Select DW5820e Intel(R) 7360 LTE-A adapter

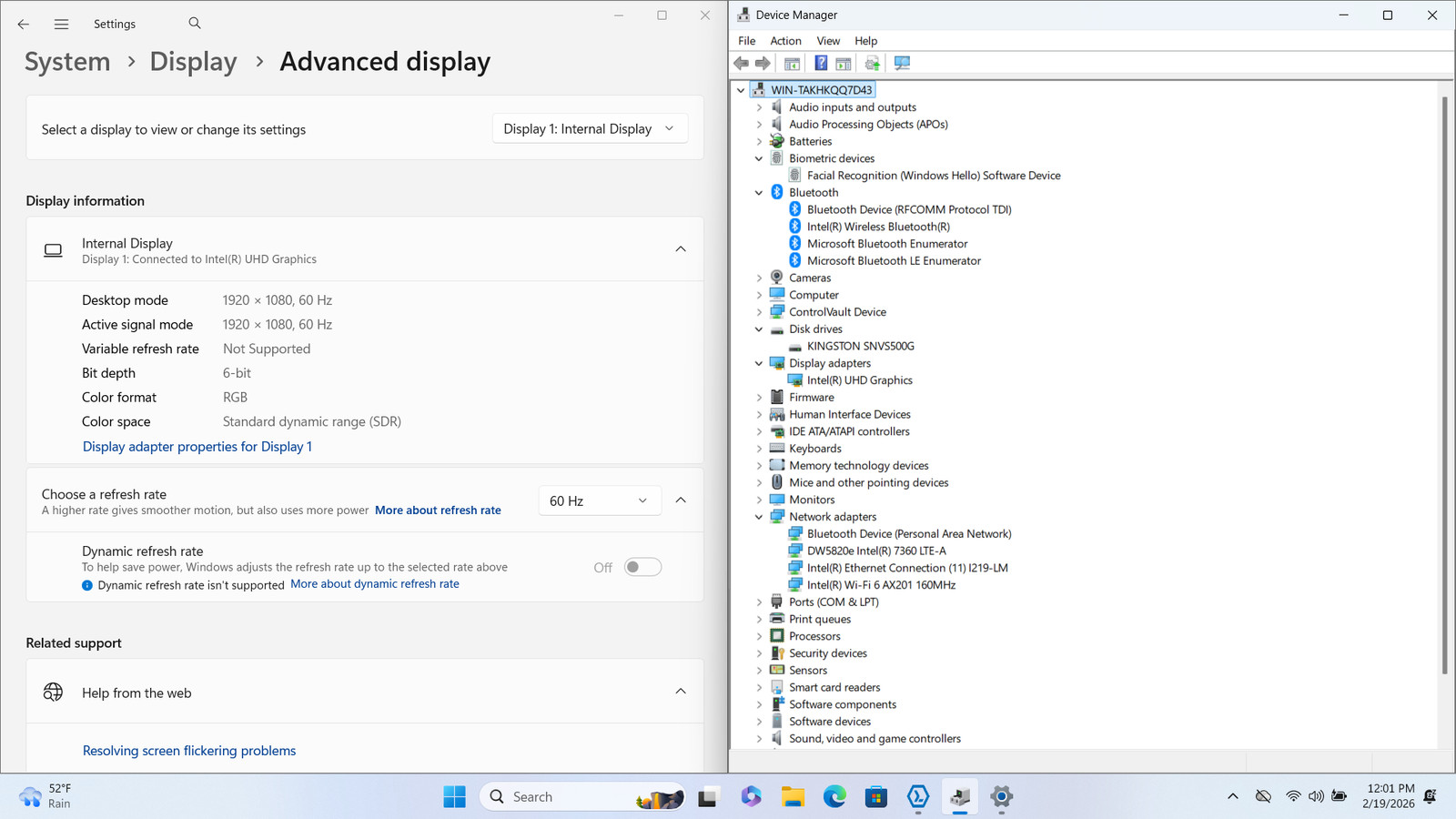coord(876,551)
